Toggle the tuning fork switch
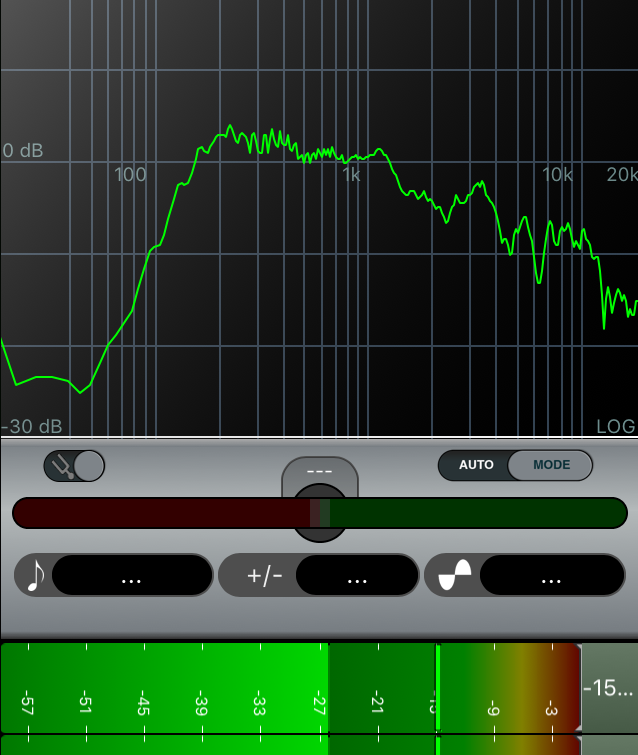This screenshot has height=755, width=638. (74, 465)
